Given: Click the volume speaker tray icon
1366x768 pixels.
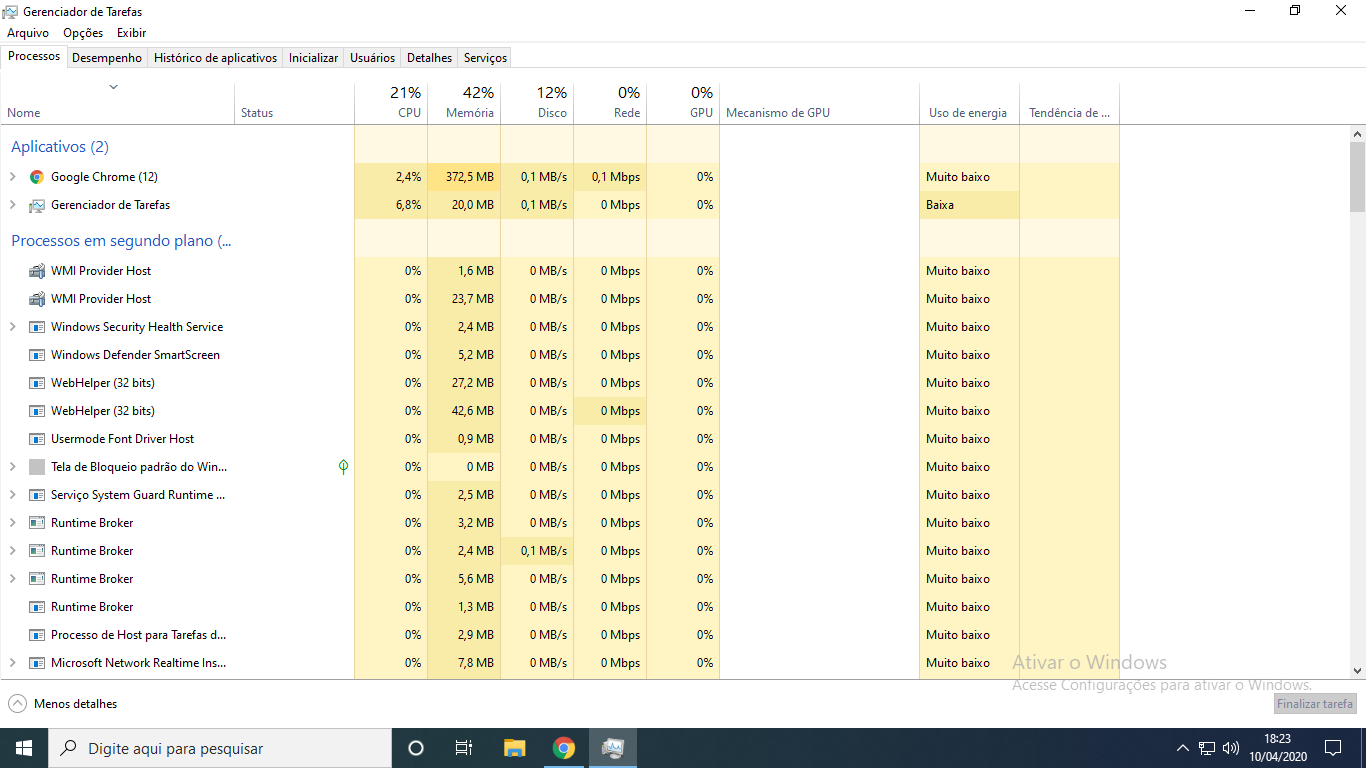Looking at the screenshot, I should tap(1231, 748).
